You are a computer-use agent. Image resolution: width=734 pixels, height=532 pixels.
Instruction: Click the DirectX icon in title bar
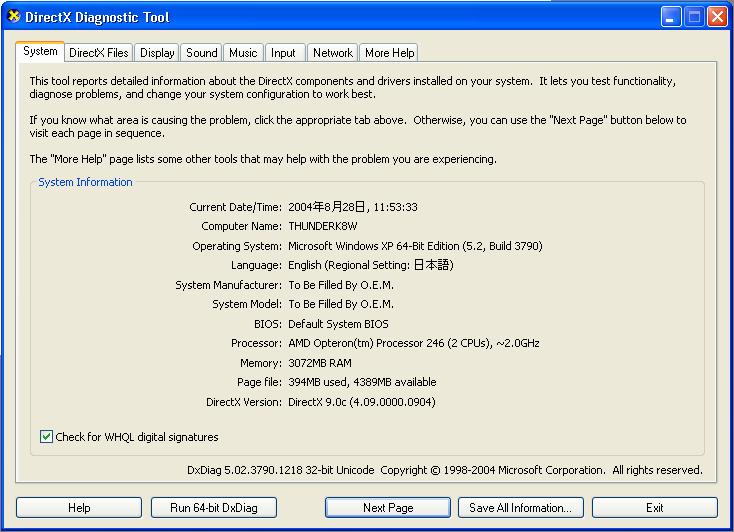click(x=13, y=17)
